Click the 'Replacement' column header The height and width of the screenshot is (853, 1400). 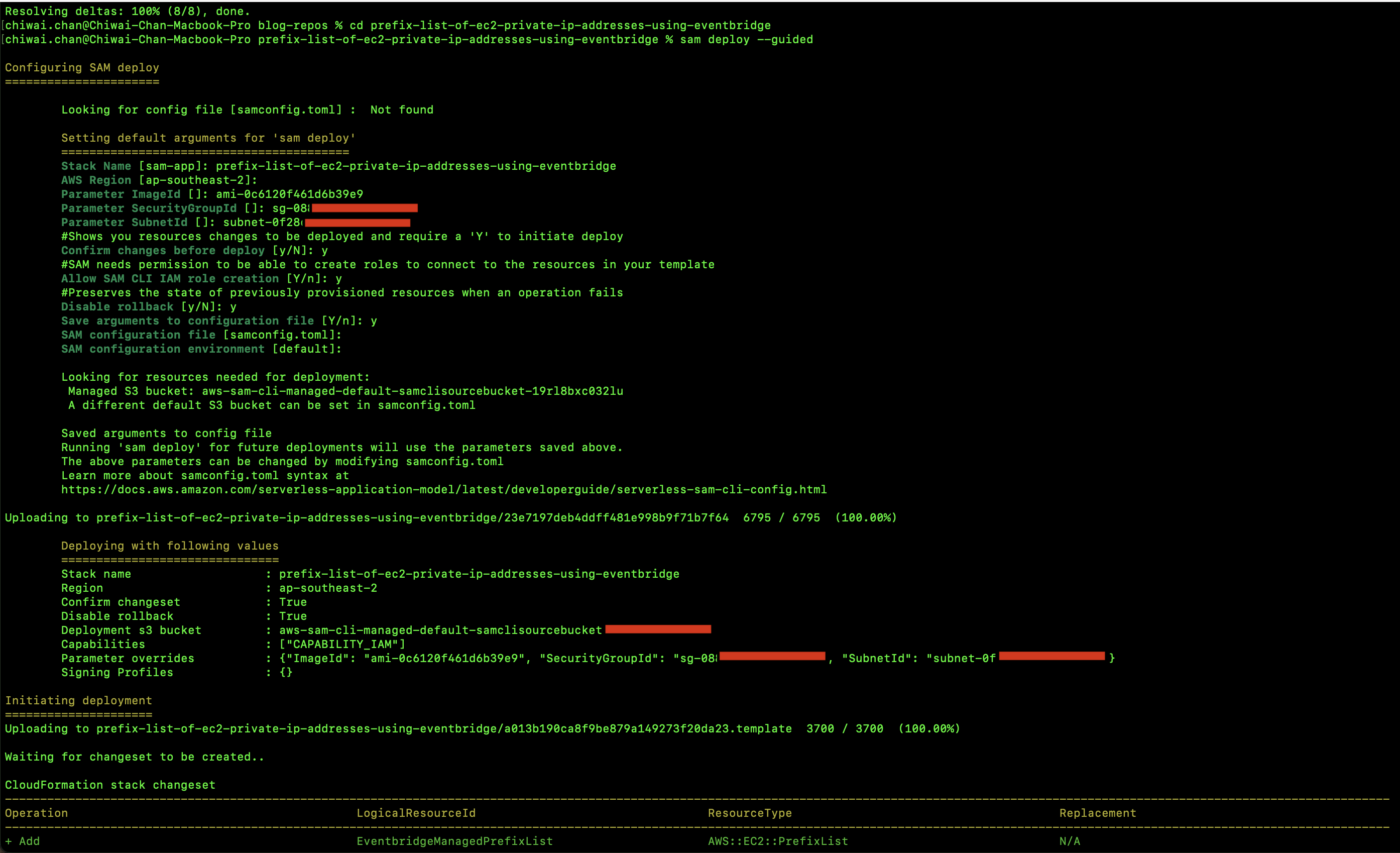1098,813
